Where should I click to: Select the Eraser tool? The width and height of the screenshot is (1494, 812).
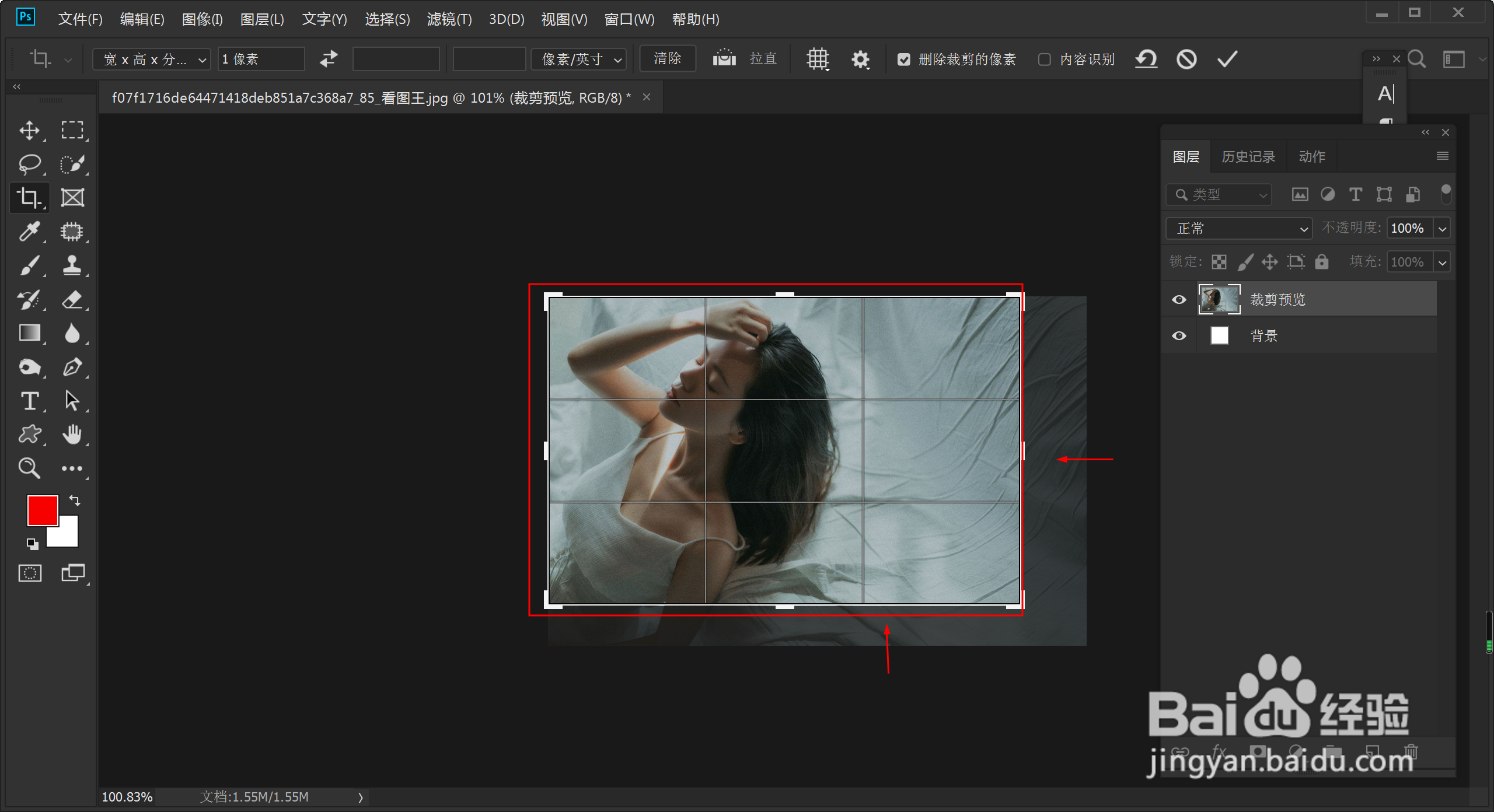pyautogui.click(x=72, y=299)
